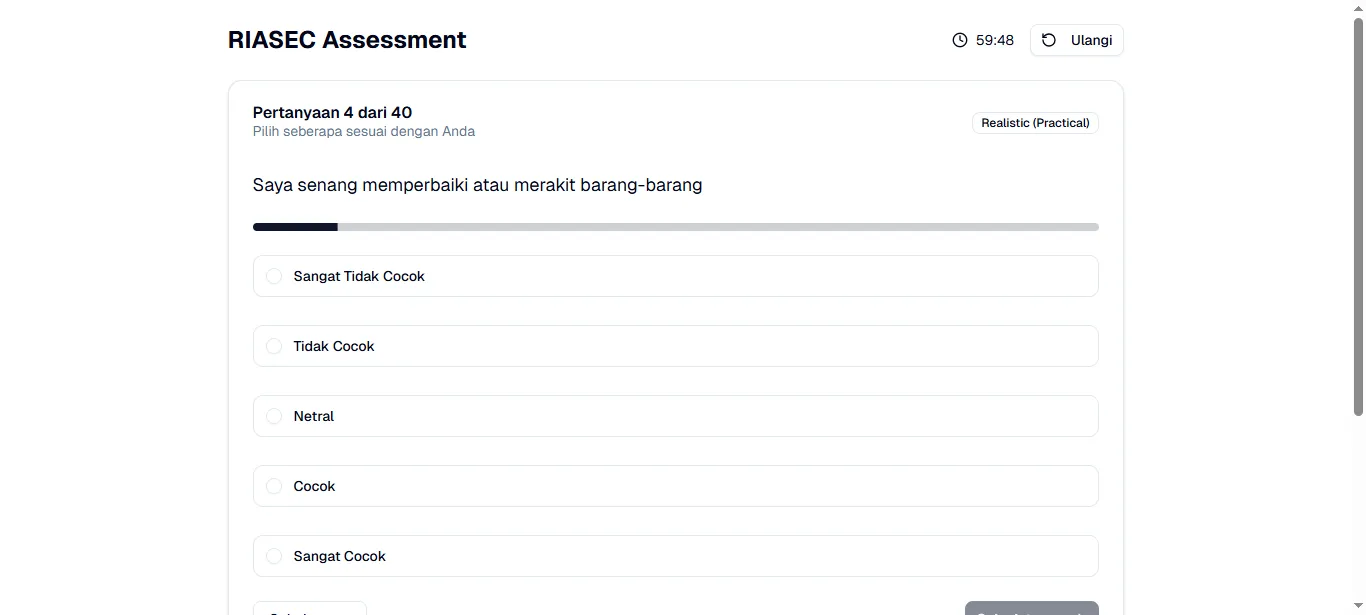Click the RIASEC Assessment title

coord(347,39)
